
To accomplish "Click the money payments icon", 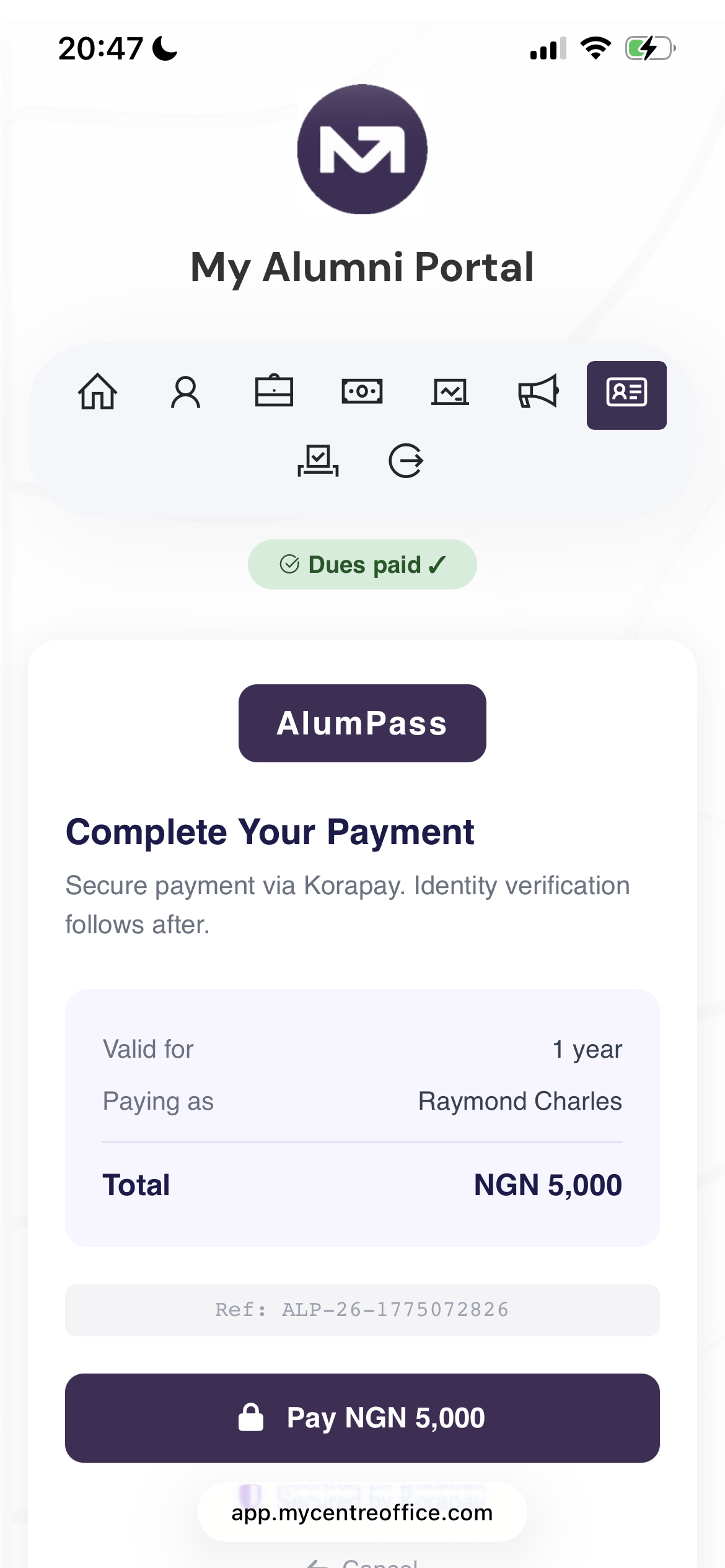I will coord(362,391).
